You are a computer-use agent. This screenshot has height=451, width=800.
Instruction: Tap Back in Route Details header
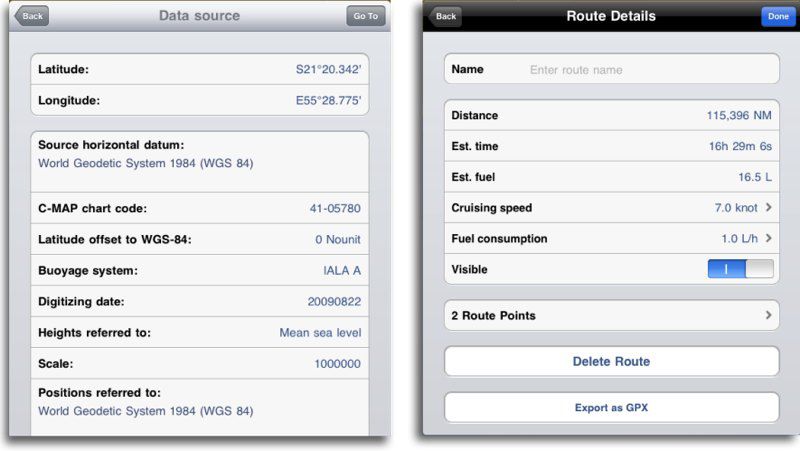(x=445, y=16)
